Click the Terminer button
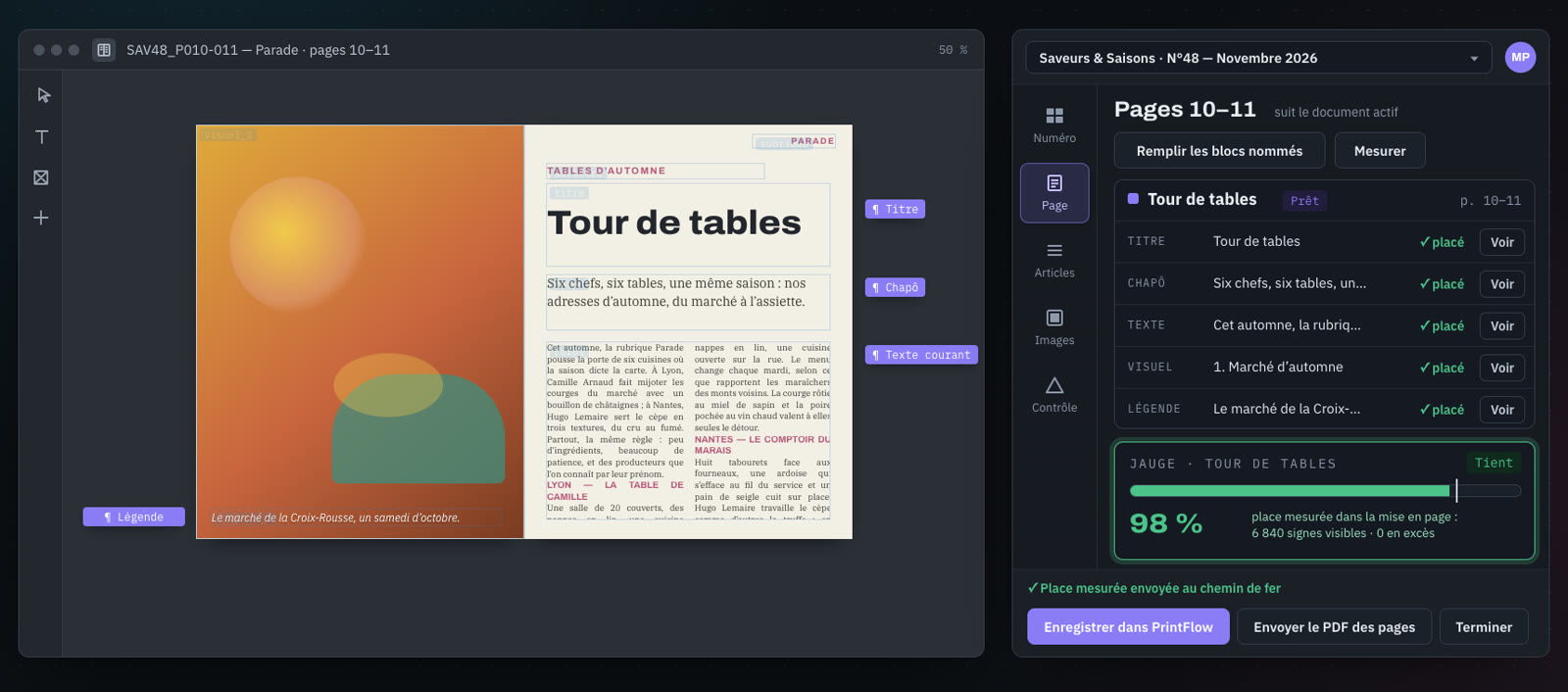The image size is (1568, 692). coord(1484,627)
